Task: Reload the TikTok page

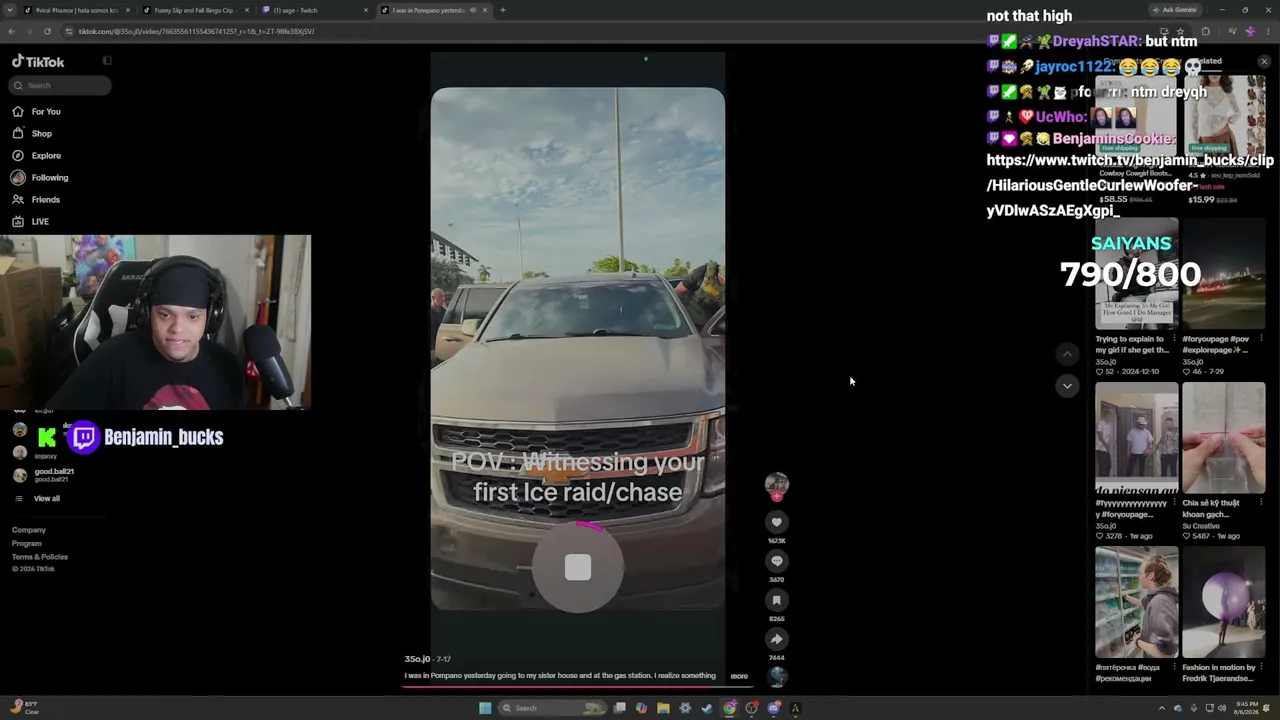Action: click(x=47, y=31)
